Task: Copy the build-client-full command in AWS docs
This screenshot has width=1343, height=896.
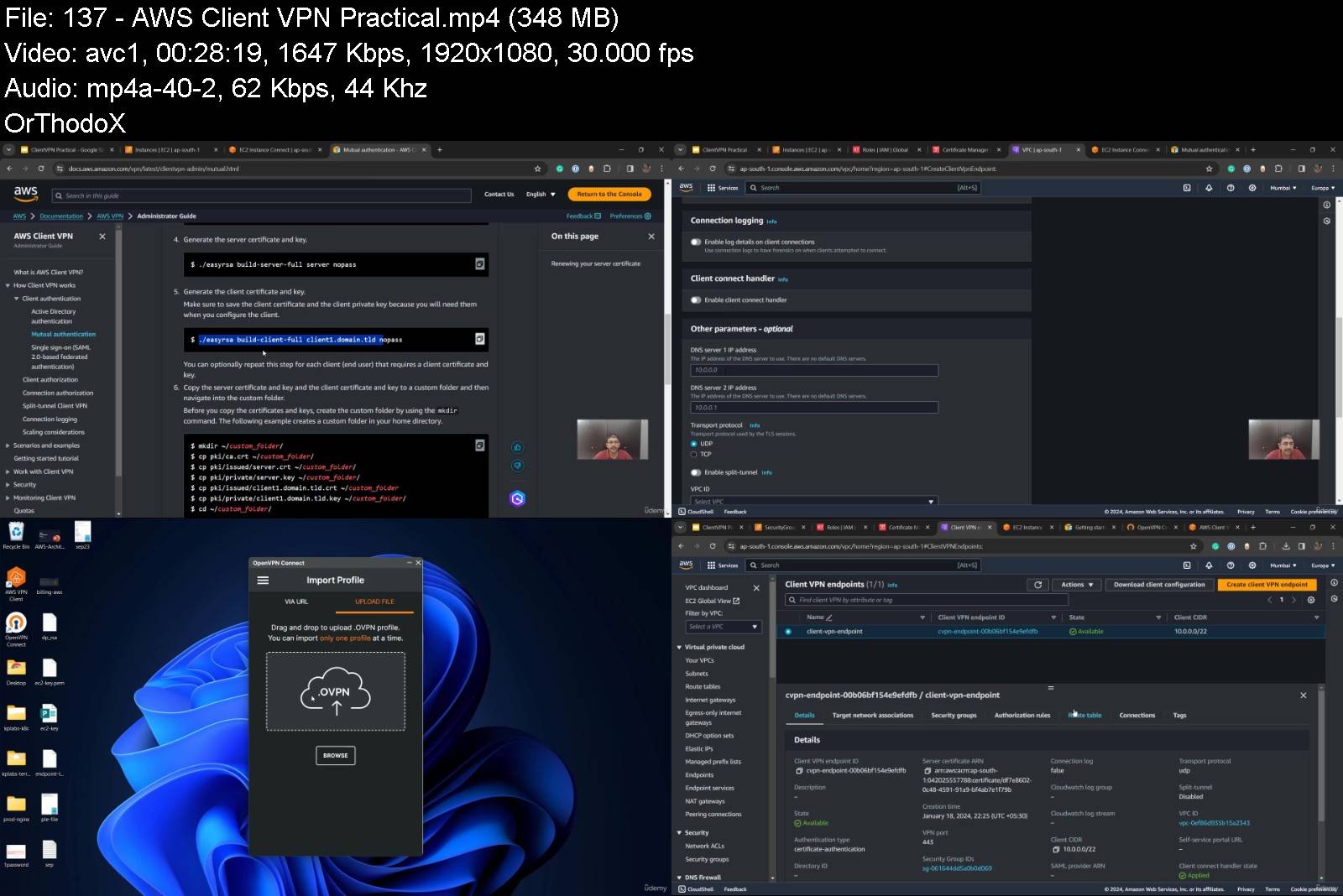Action: click(x=479, y=339)
